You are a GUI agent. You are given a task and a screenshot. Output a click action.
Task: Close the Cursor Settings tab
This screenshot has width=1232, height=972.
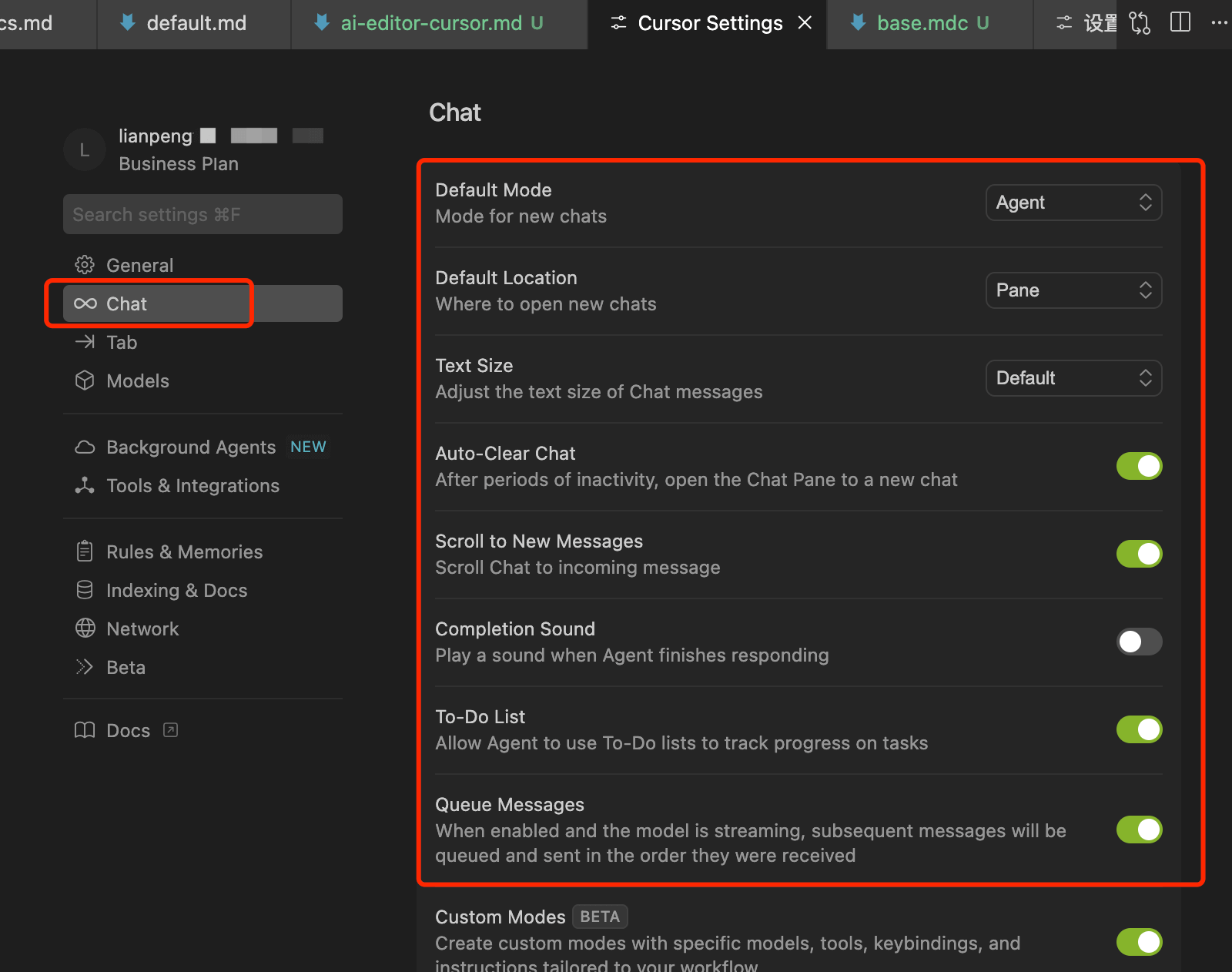805,23
